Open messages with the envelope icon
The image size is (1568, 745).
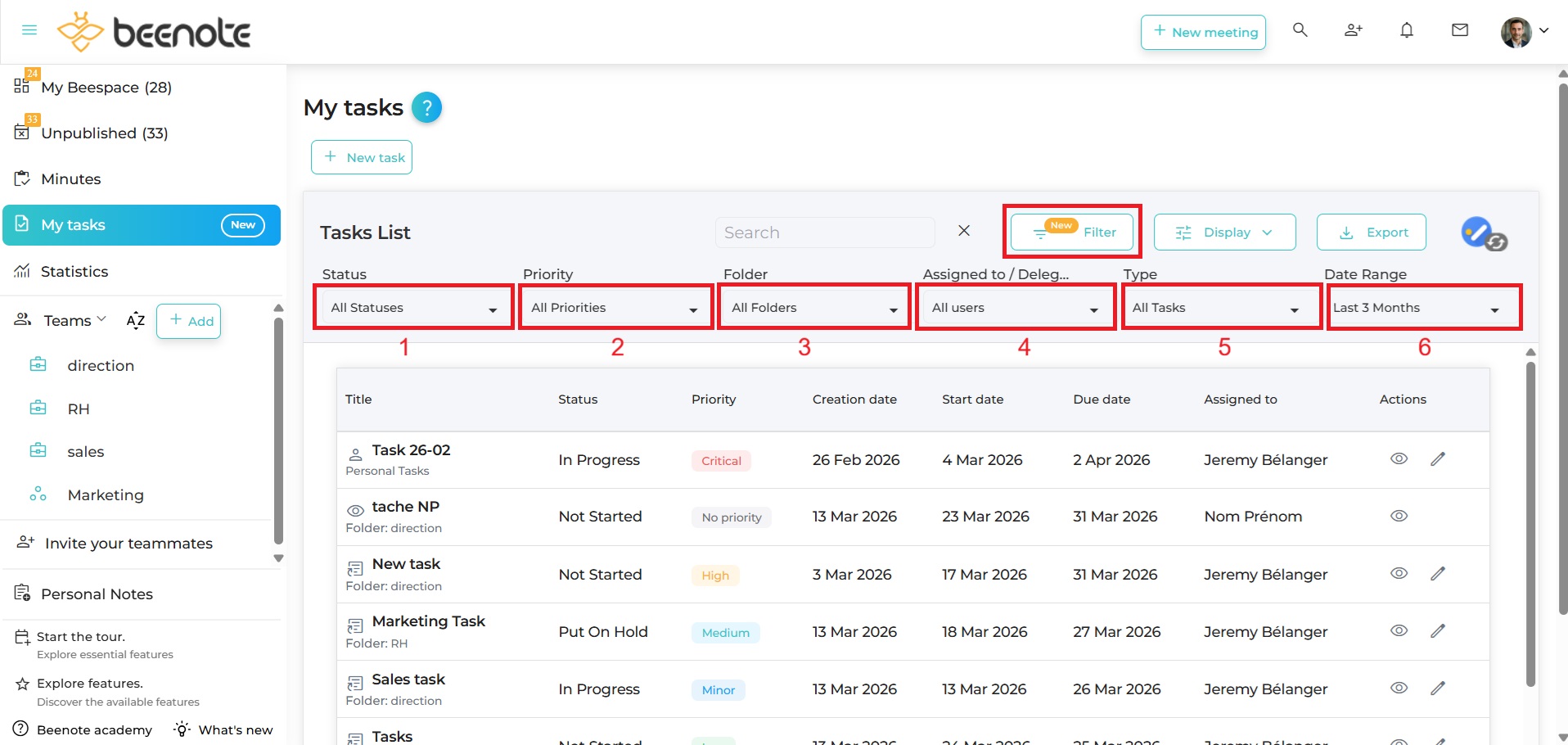tap(1460, 30)
